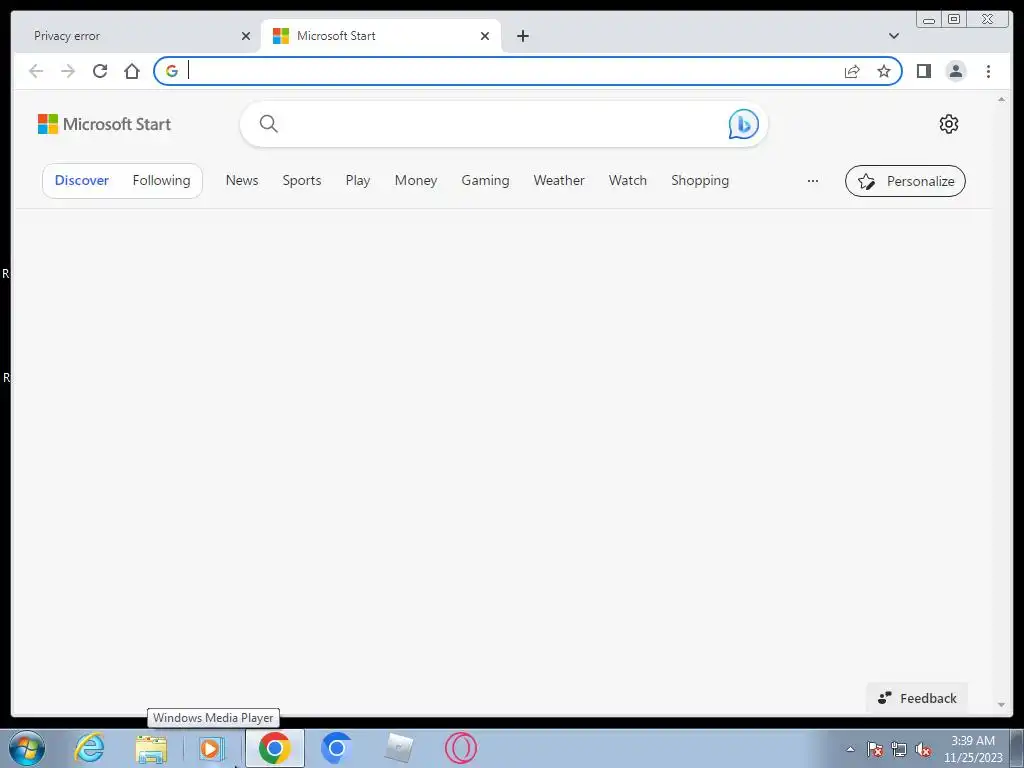Screen dimensions: 1024x768
Task: Open the Weather section
Action: click(x=559, y=180)
